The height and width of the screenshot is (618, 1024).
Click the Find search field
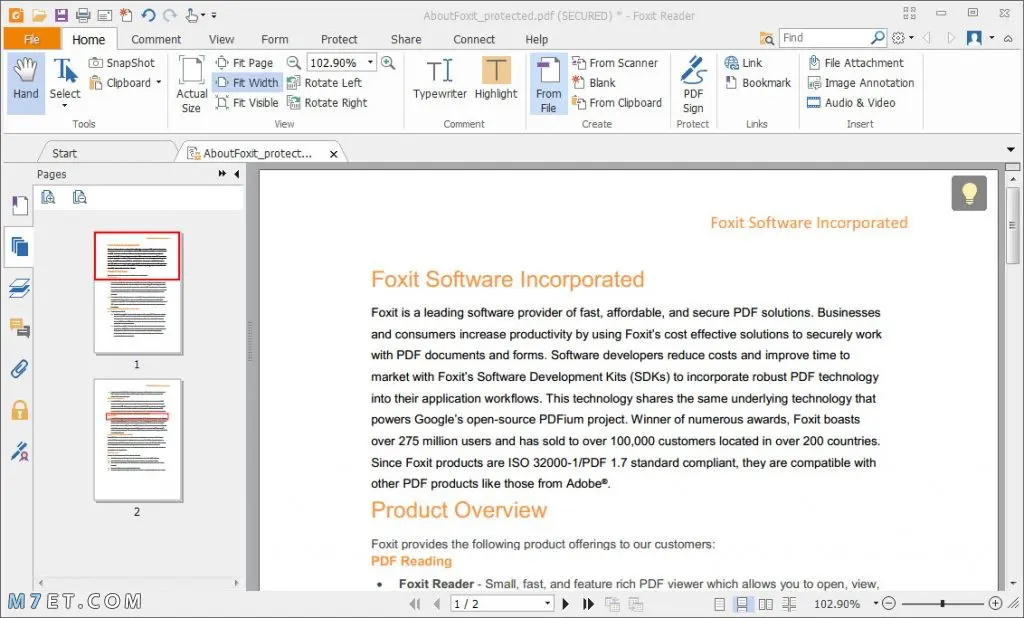[825, 38]
